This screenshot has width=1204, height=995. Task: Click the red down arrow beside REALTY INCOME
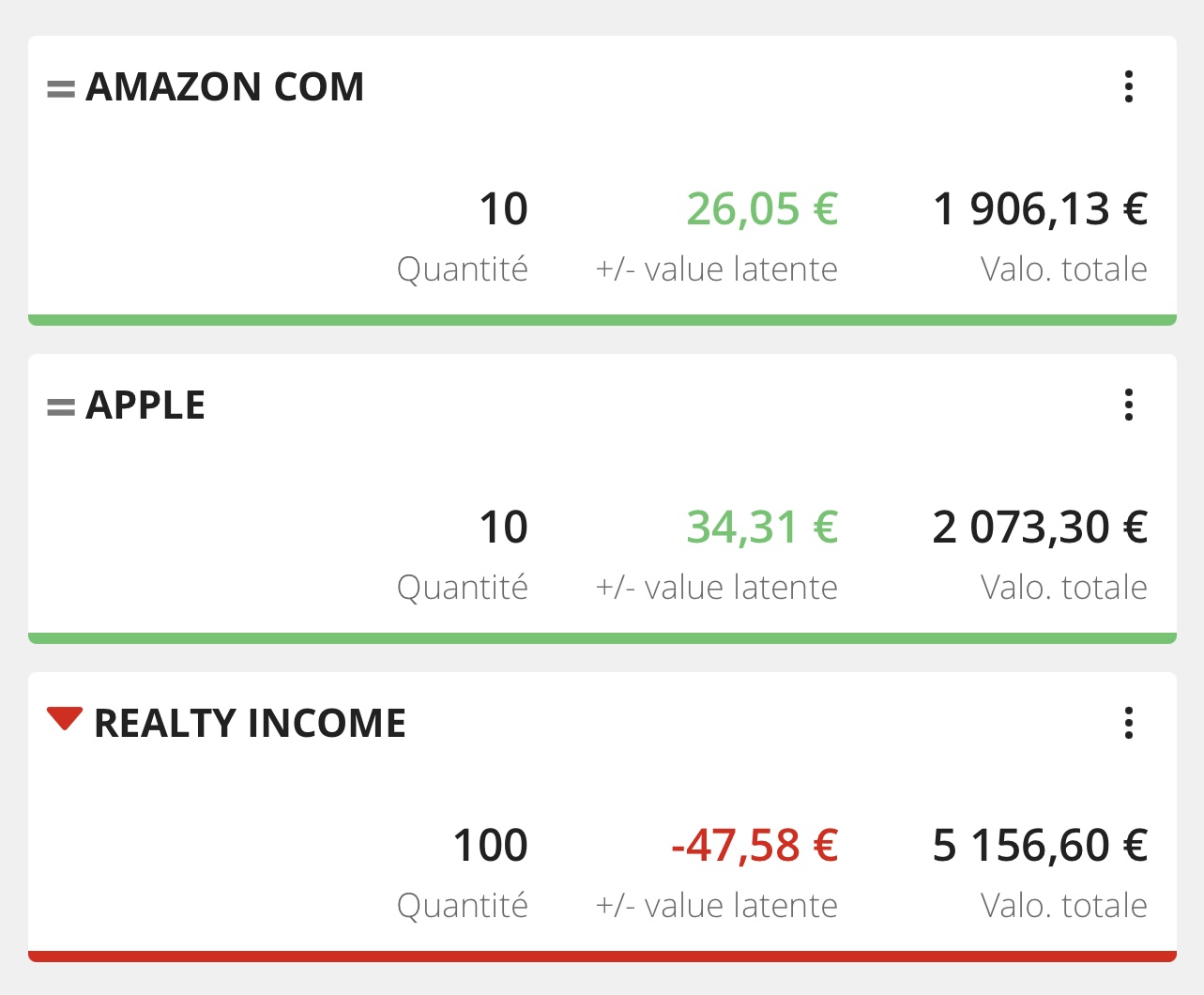[65, 719]
